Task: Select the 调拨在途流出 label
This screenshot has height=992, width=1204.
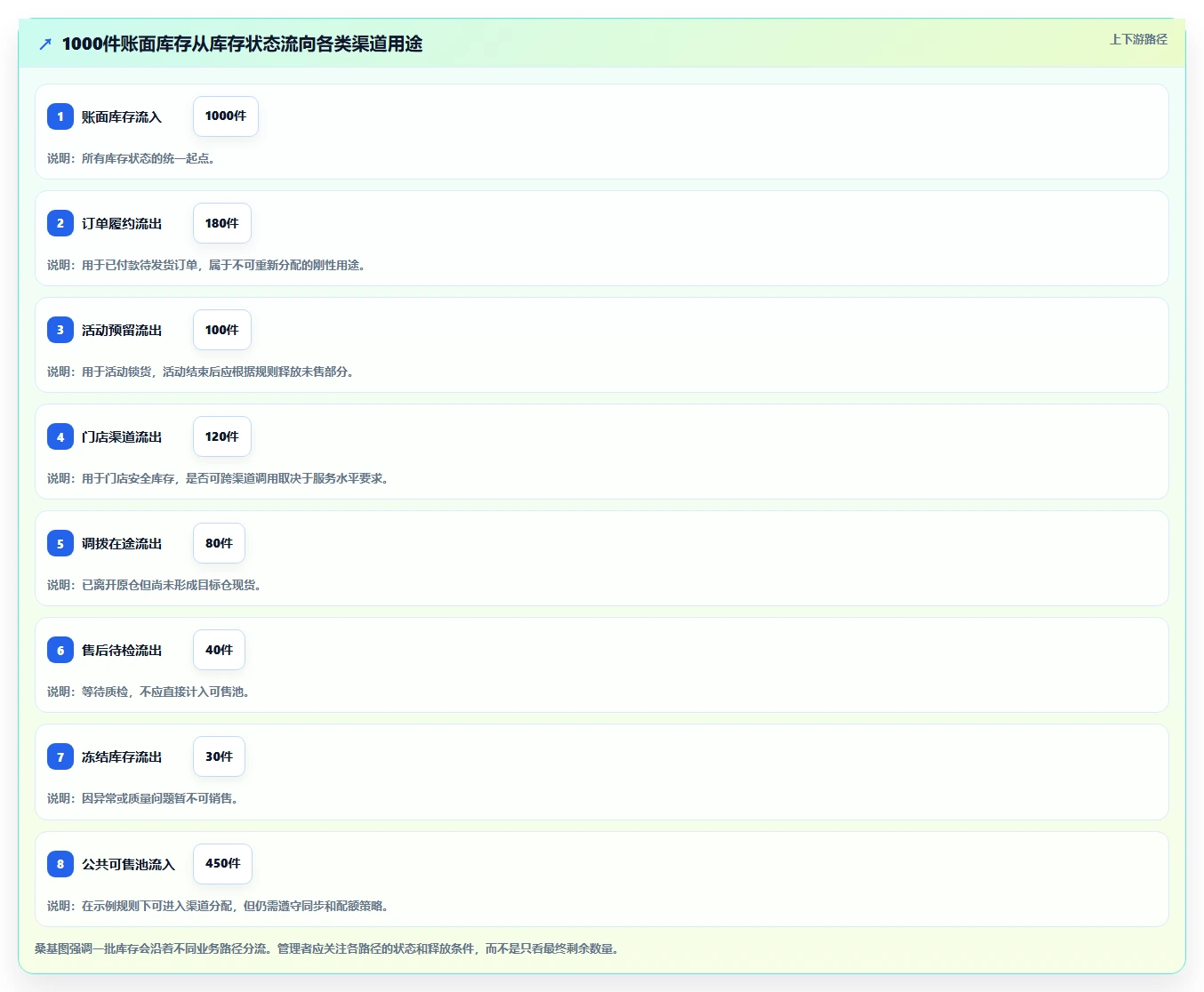Action: coord(122,544)
